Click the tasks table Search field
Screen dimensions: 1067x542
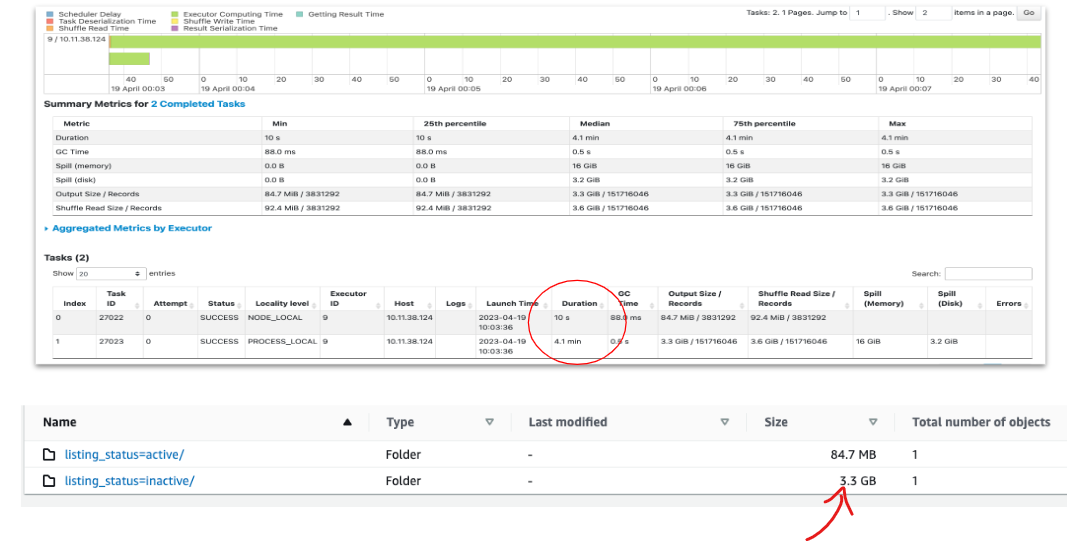(x=988, y=274)
